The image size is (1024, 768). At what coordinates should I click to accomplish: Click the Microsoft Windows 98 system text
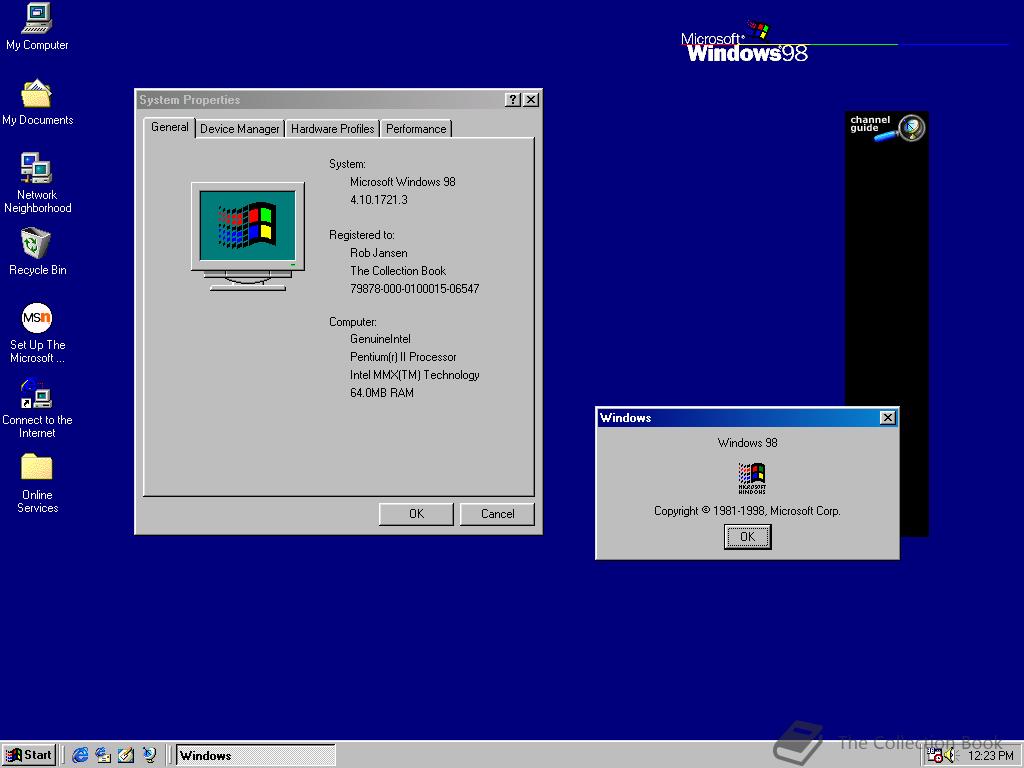pyautogui.click(x=403, y=182)
